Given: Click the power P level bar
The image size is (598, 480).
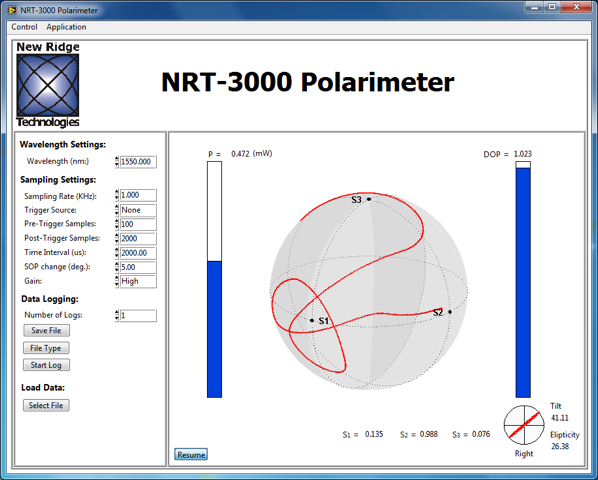Looking at the screenshot, I should tap(214, 279).
